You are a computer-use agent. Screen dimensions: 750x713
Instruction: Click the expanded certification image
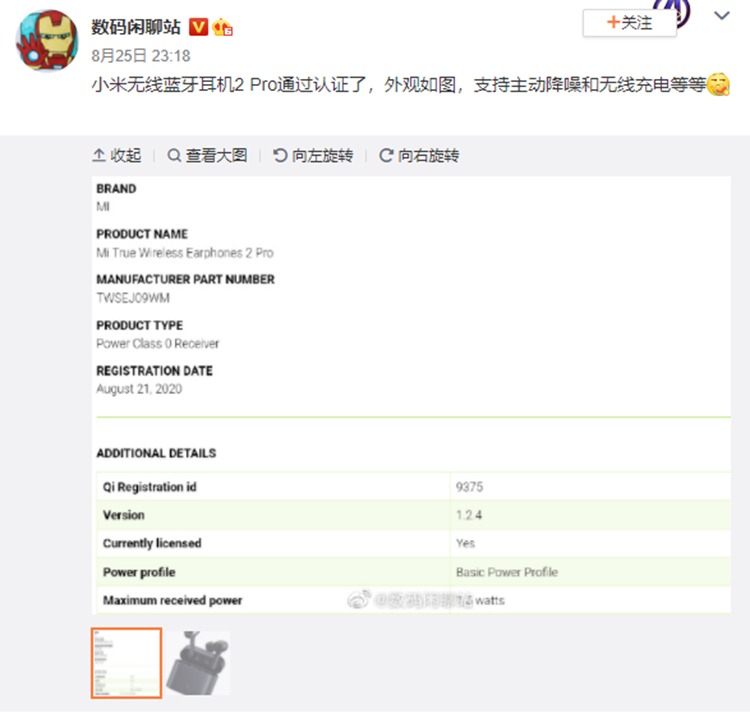[x=411, y=395]
